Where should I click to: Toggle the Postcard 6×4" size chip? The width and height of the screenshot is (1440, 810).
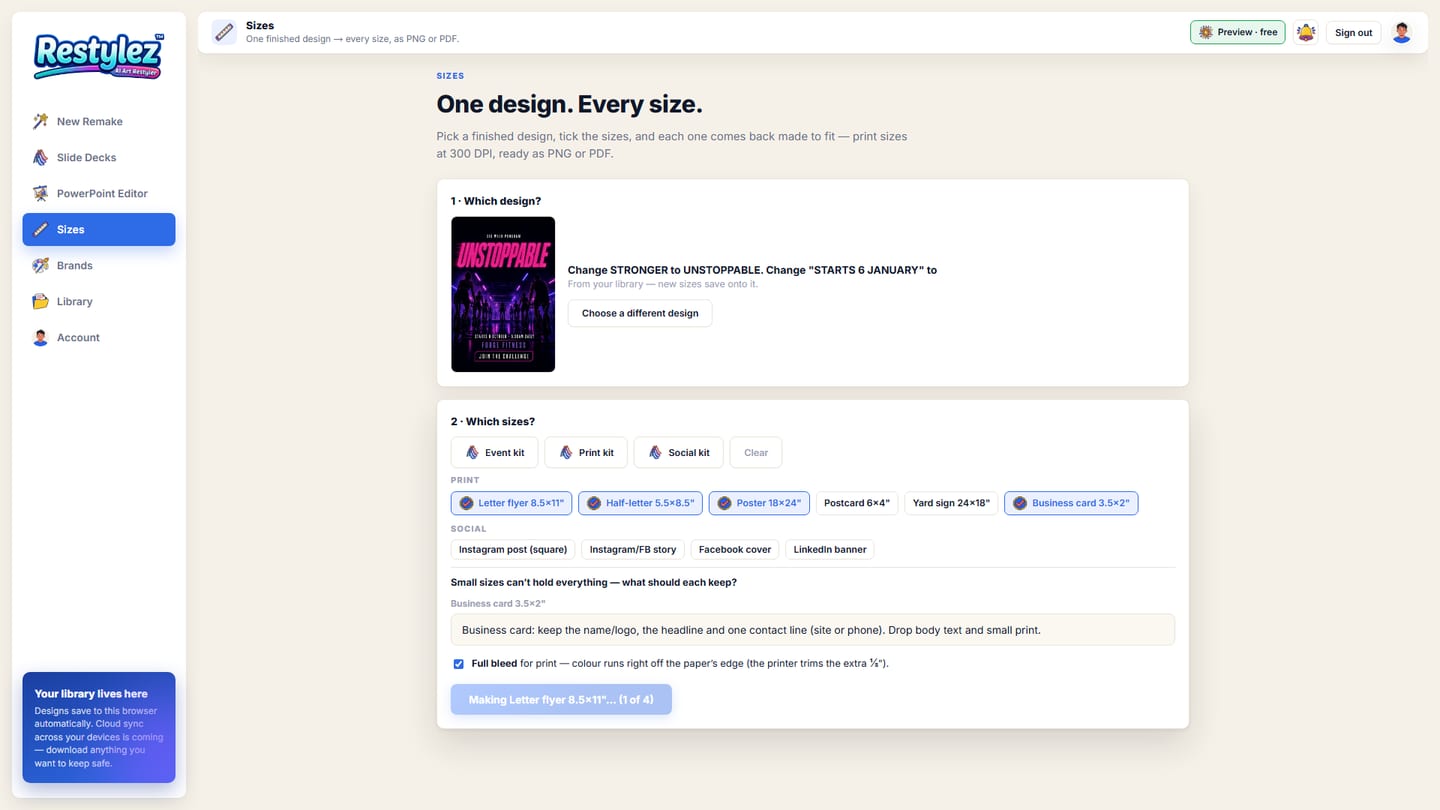tap(856, 503)
